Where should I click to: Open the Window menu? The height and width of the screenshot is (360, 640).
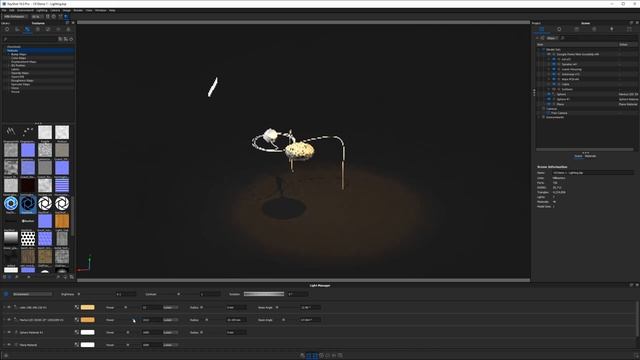click(x=100, y=10)
